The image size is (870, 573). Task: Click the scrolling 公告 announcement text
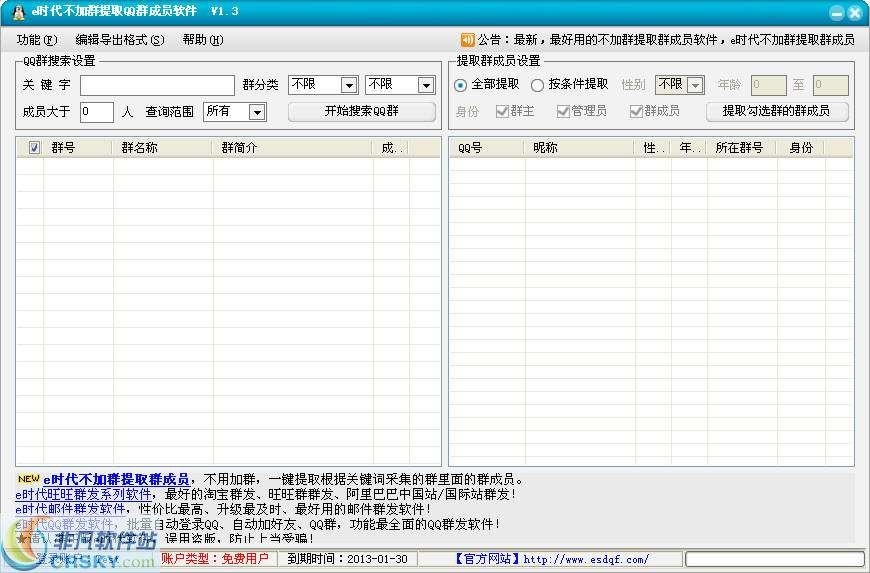pyautogui.click(x=666, y=40)
